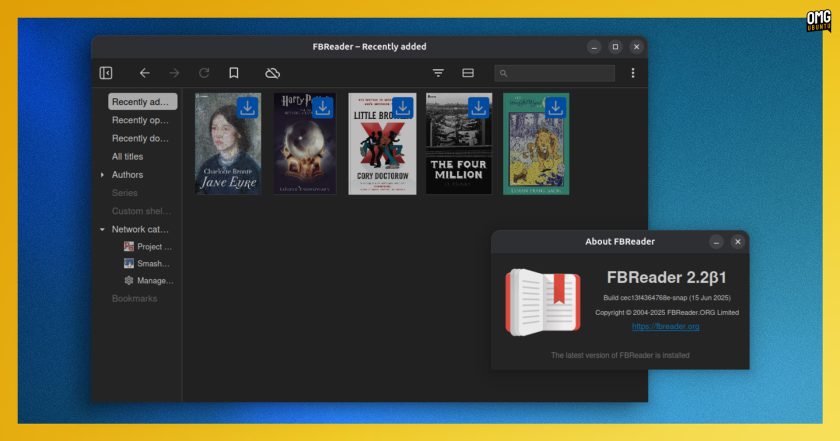Image resolution: width=840 pixels, height=441 pixels.
Task: Select Recently added in sidebar
Action: click(x=142, y=102)
